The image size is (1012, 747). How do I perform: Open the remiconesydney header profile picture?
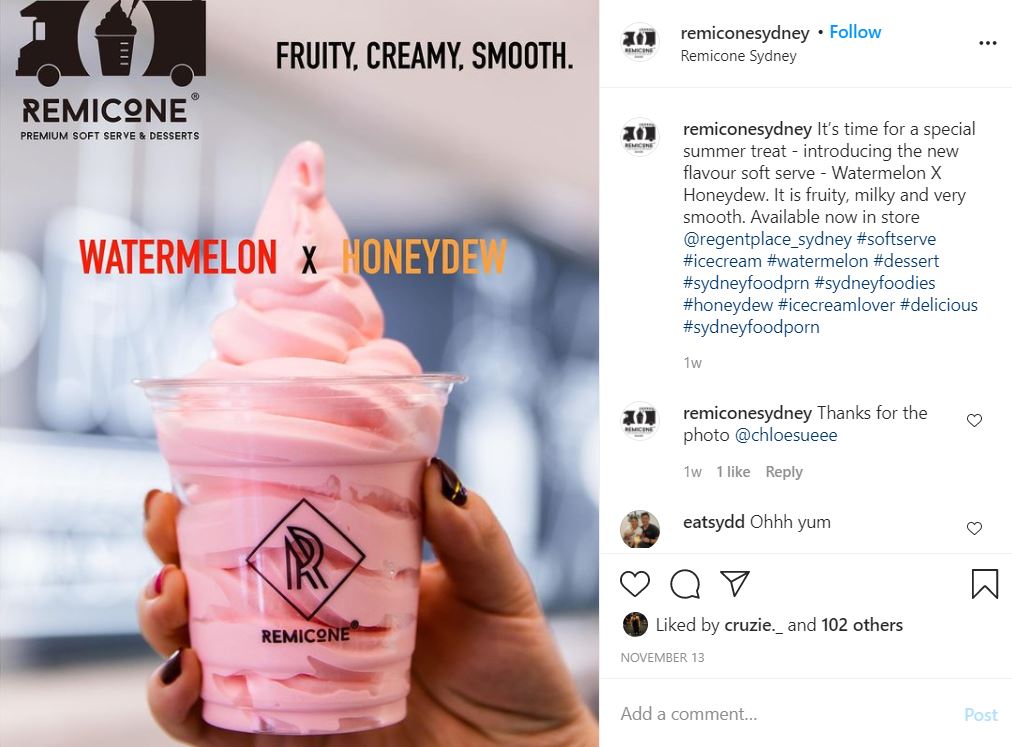(639, 42)
